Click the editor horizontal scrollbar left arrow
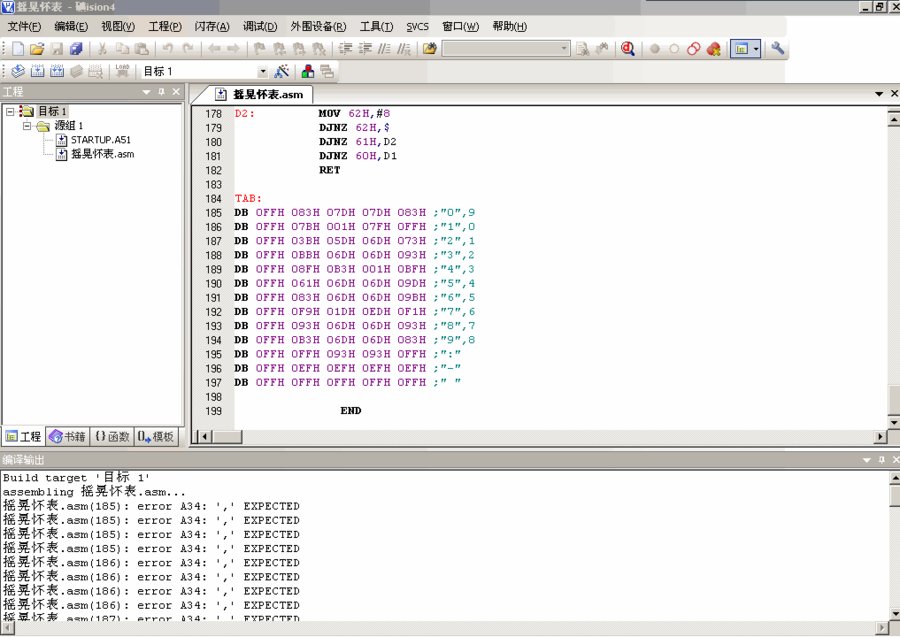The width and height of the screenshot is (900, 637). point(204,436)
